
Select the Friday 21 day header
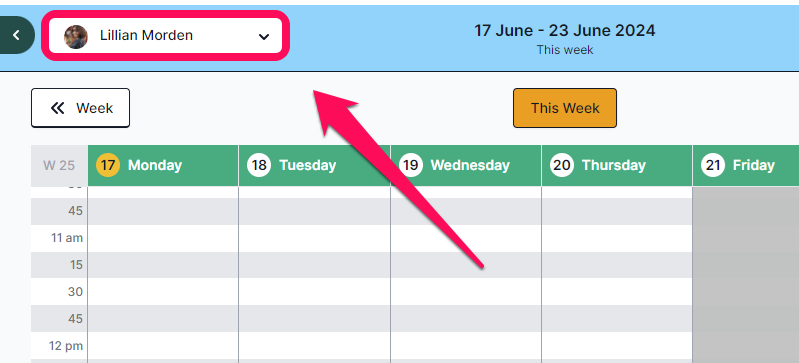pyautogui.click(x=746, y=165)
